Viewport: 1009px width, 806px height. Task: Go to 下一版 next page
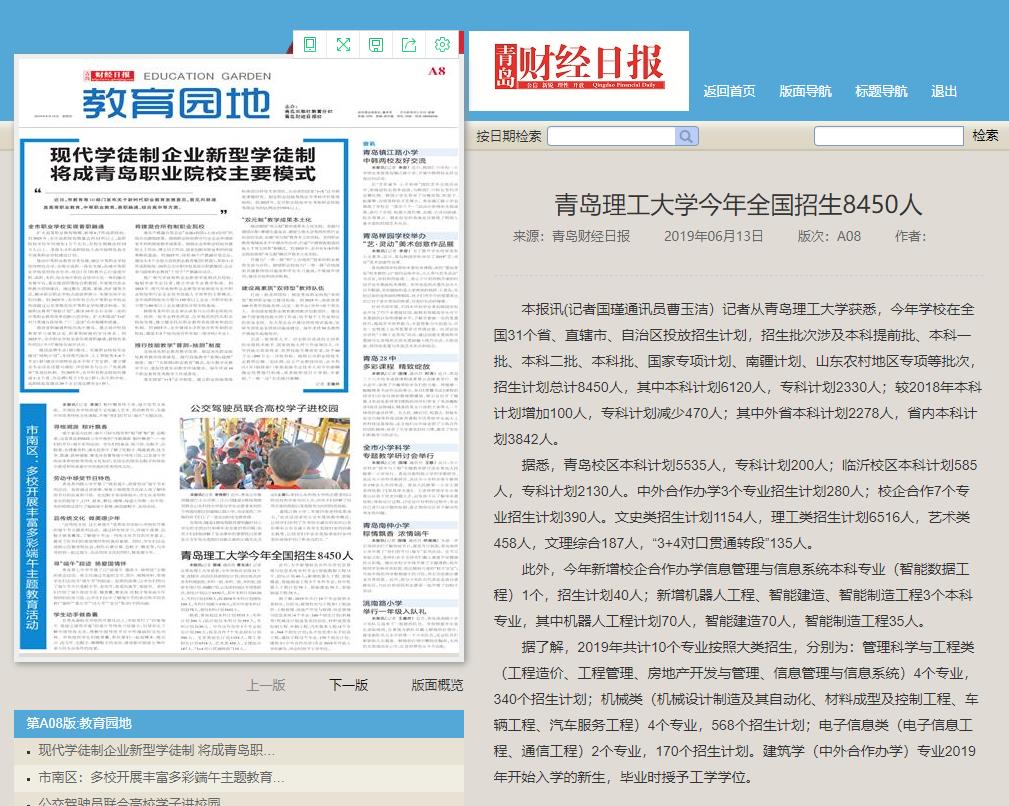click(348, 685)
